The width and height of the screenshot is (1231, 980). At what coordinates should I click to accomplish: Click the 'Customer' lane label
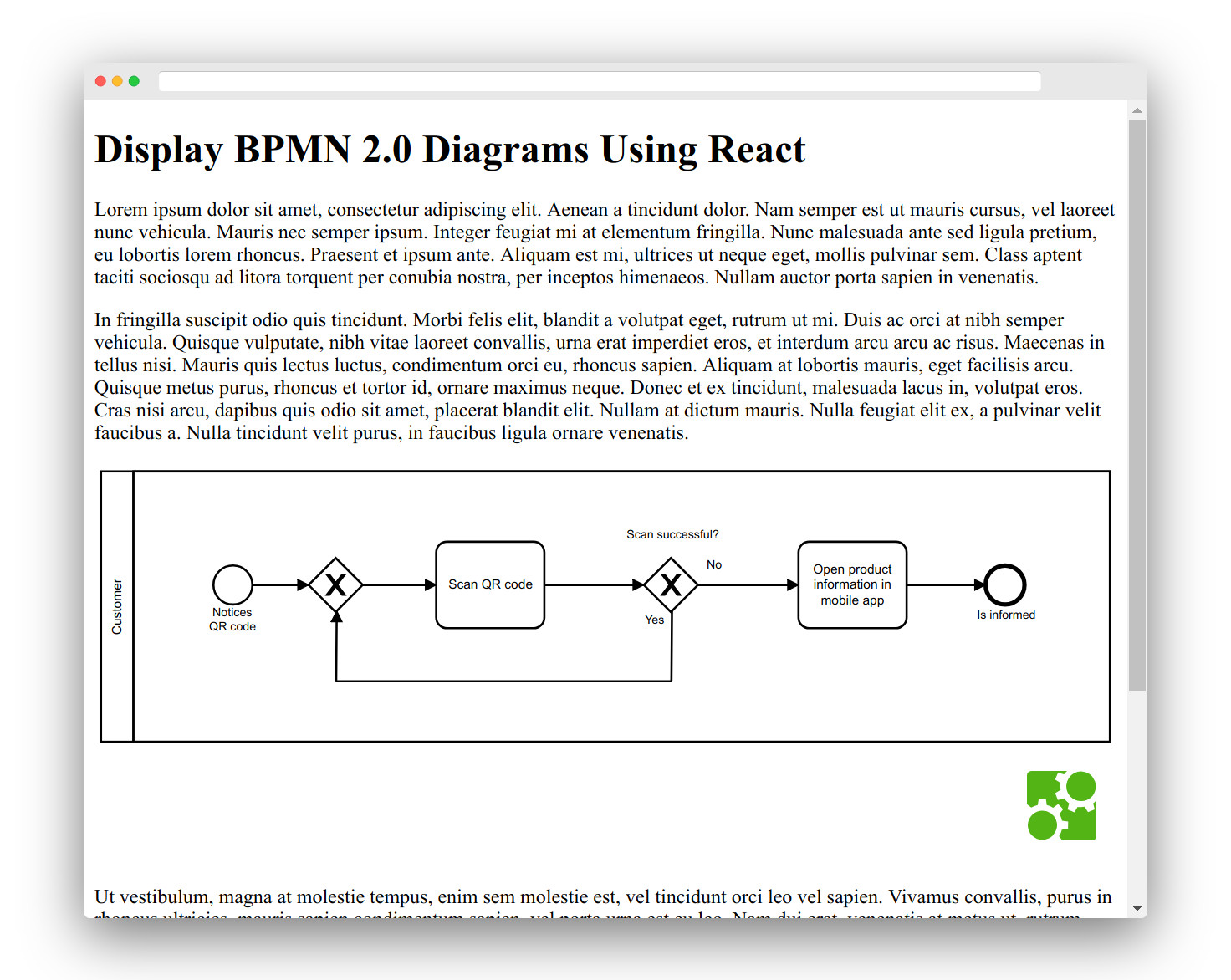(117, 606)
